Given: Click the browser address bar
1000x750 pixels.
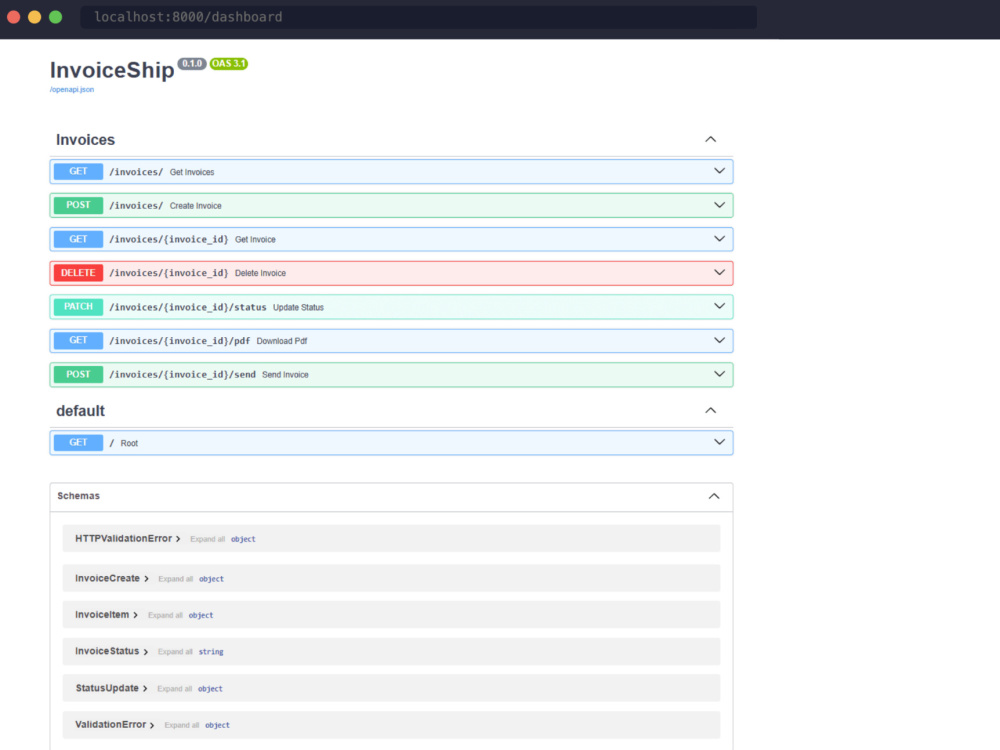Looking at the screenshot, I should pyautogui.click(x=420, y=17).
